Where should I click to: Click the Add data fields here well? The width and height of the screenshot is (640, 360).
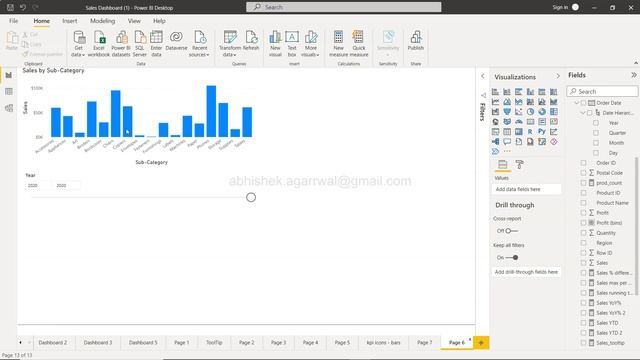coord(526,189)
